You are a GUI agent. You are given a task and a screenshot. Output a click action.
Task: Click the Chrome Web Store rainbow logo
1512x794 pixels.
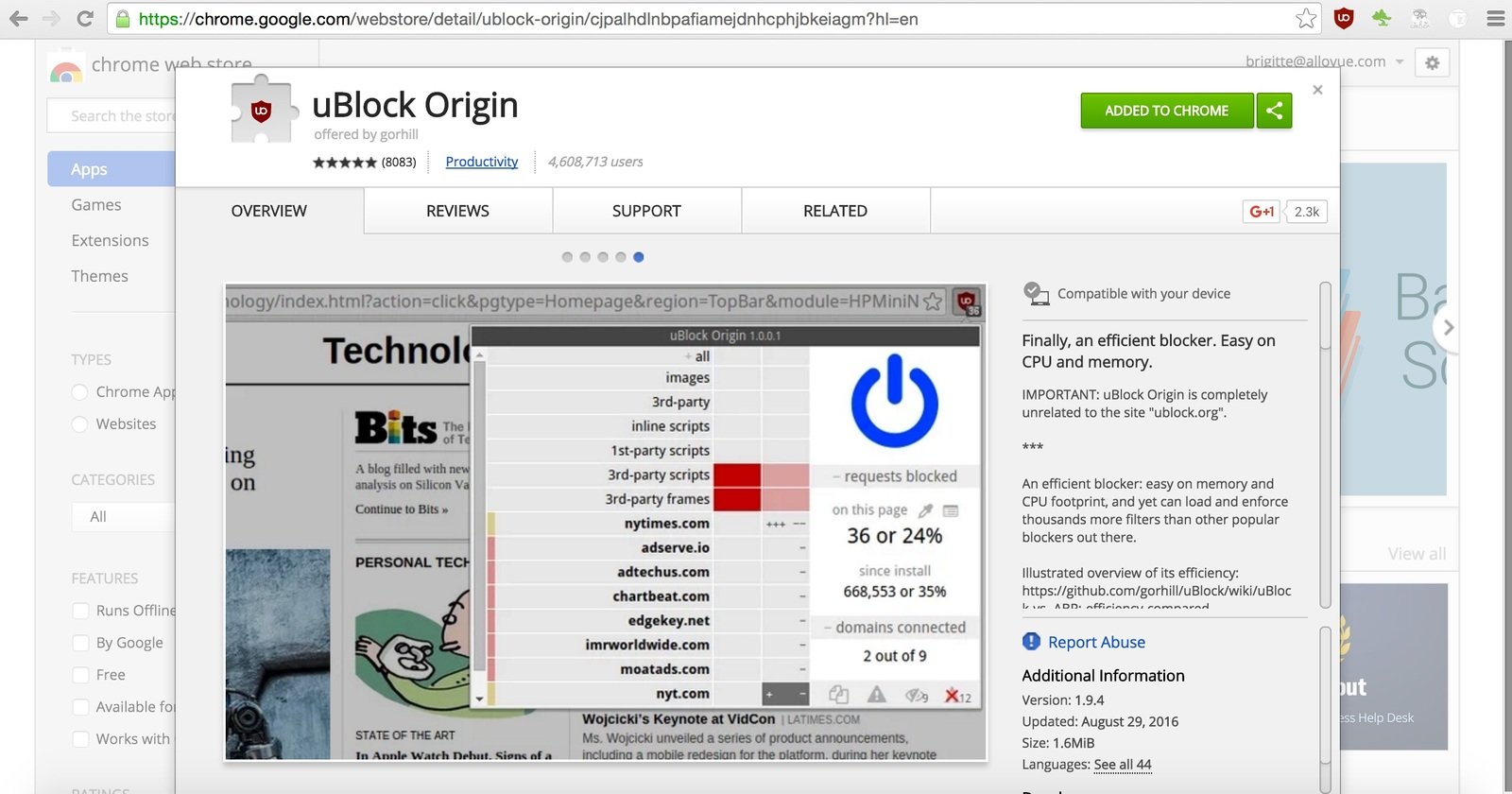pos(66,68)
